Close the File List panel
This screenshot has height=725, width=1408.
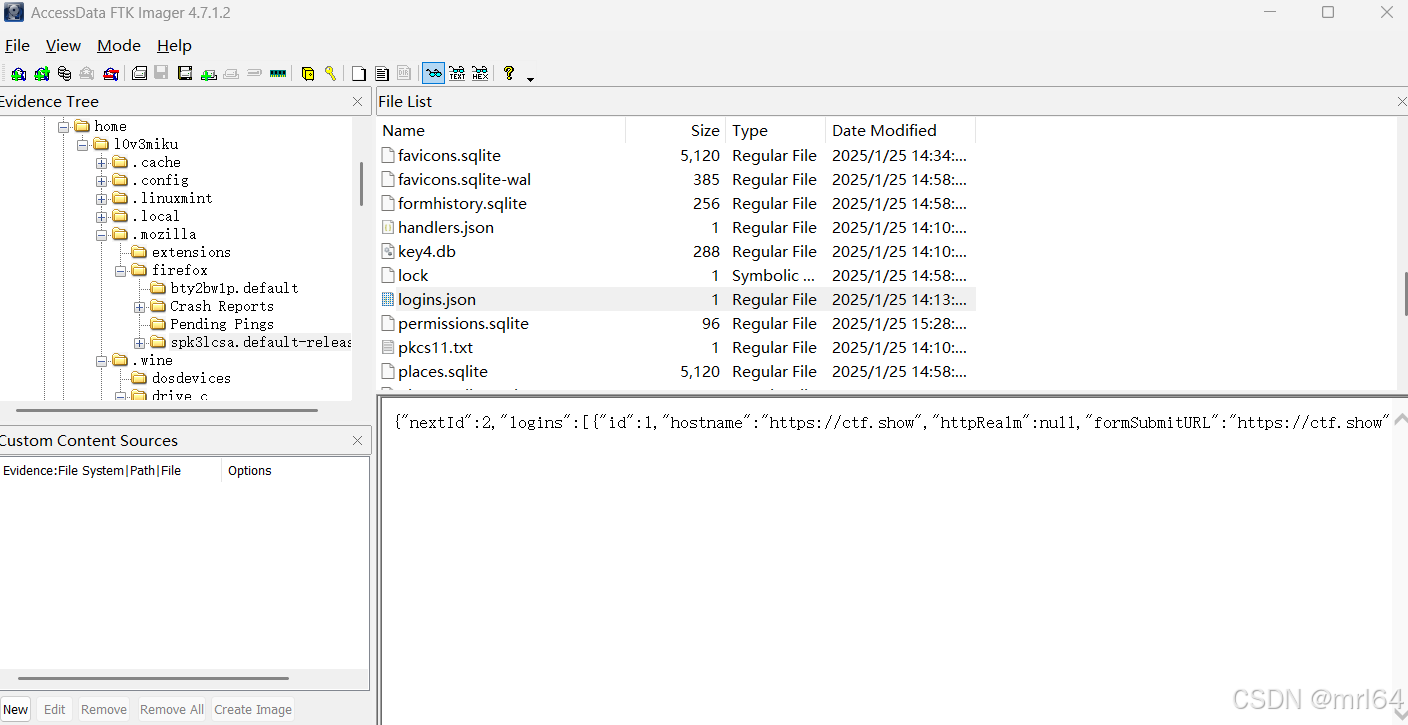point(1401,101)
